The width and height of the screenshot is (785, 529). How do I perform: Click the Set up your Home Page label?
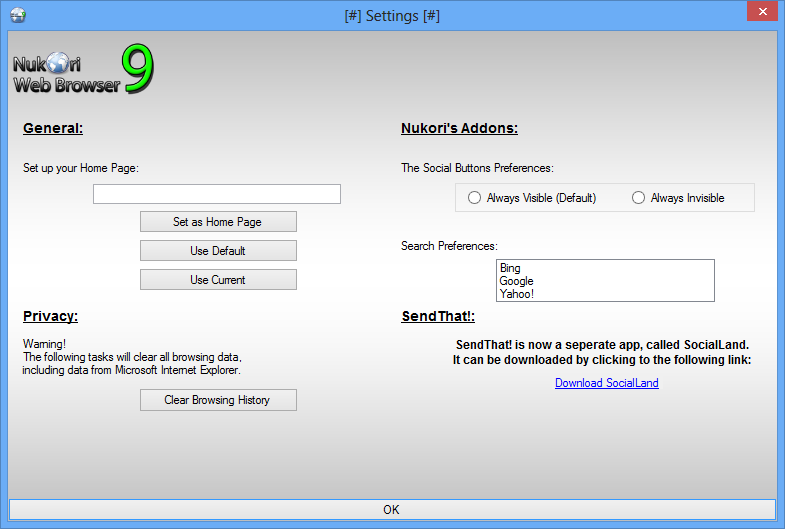[x=81, y=168]
